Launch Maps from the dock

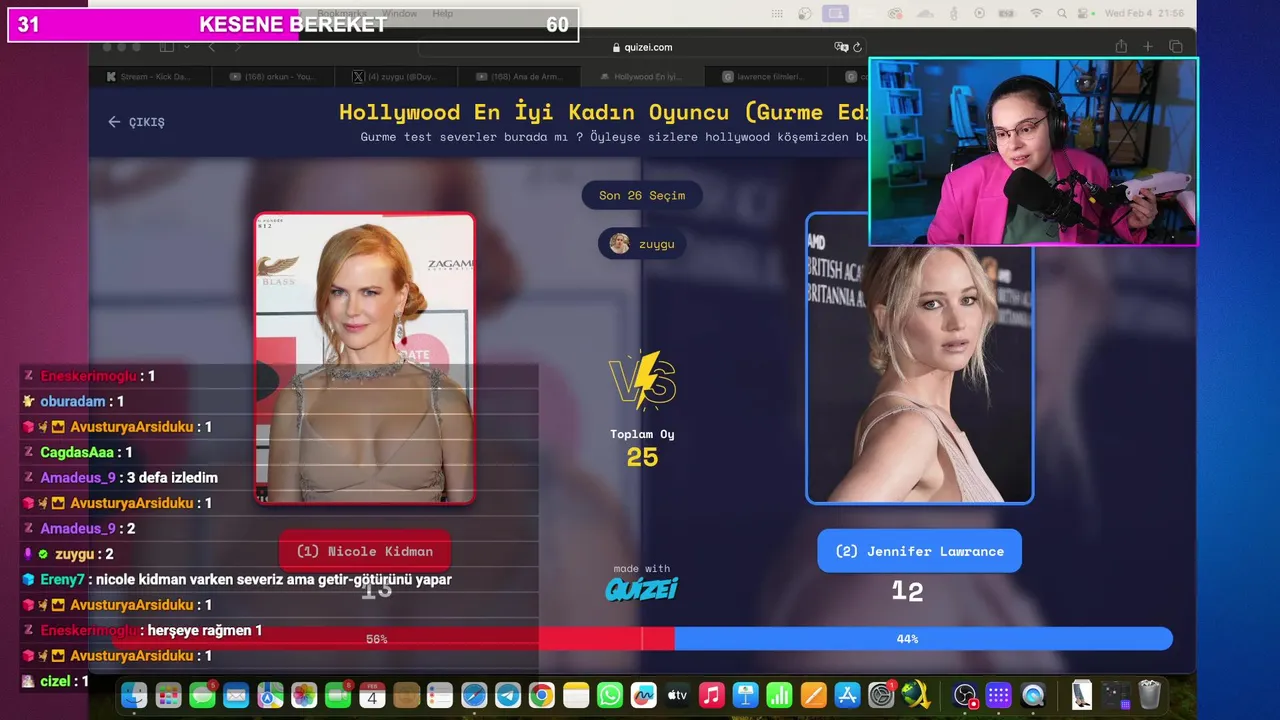click(x=270, y=695)
